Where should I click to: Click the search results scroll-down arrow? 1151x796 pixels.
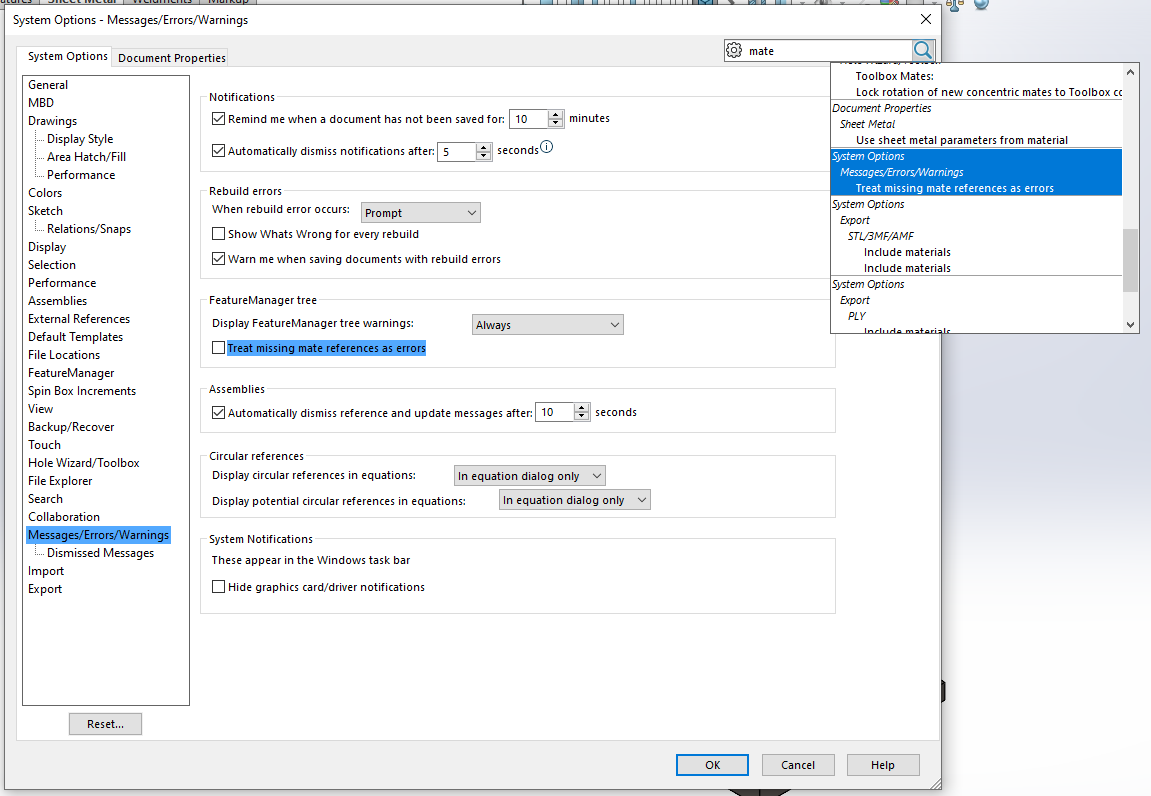click(x=1131, y=324)
